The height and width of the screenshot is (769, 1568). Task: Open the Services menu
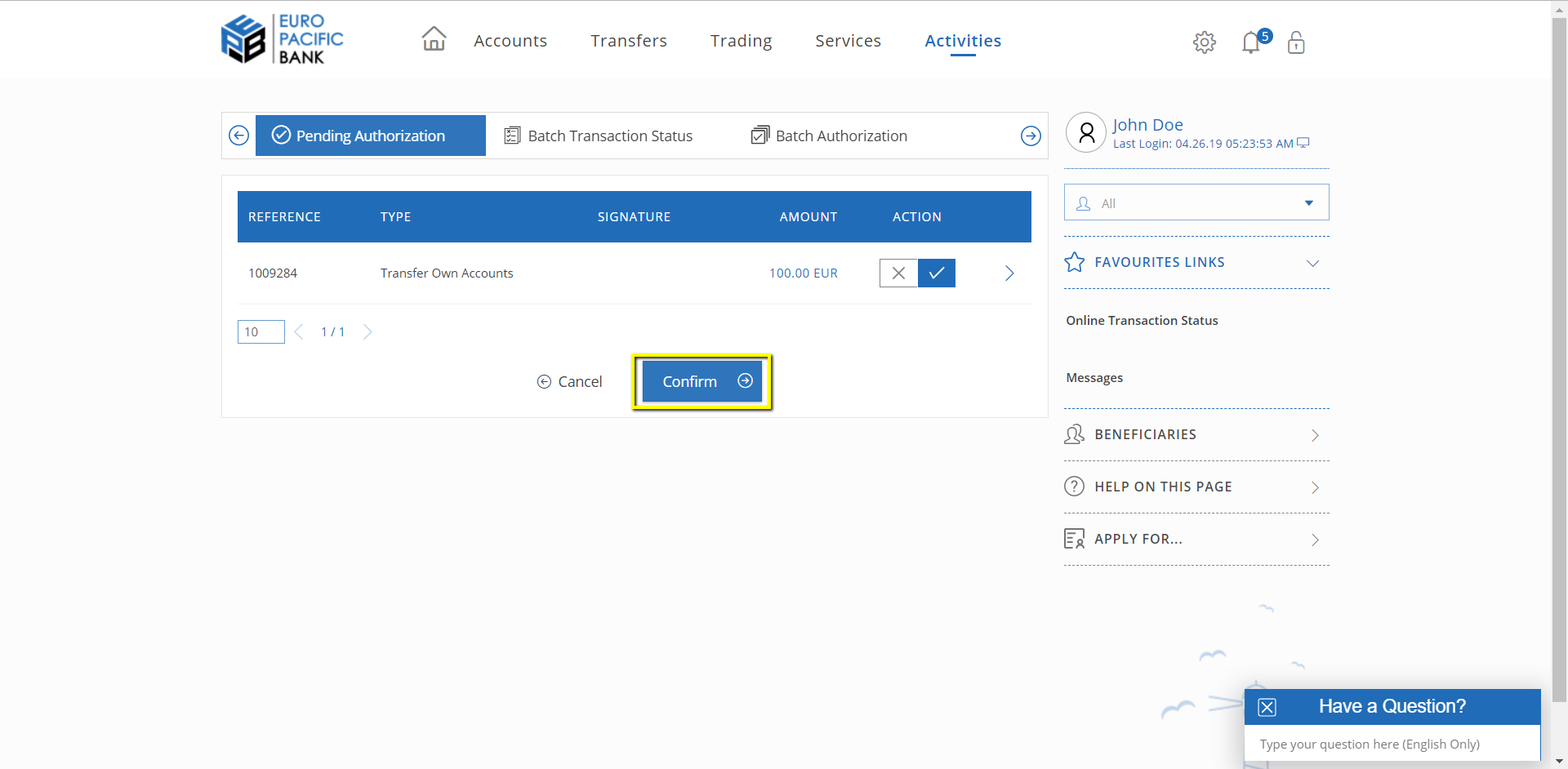pyautogui.click(x=848, y=41)
